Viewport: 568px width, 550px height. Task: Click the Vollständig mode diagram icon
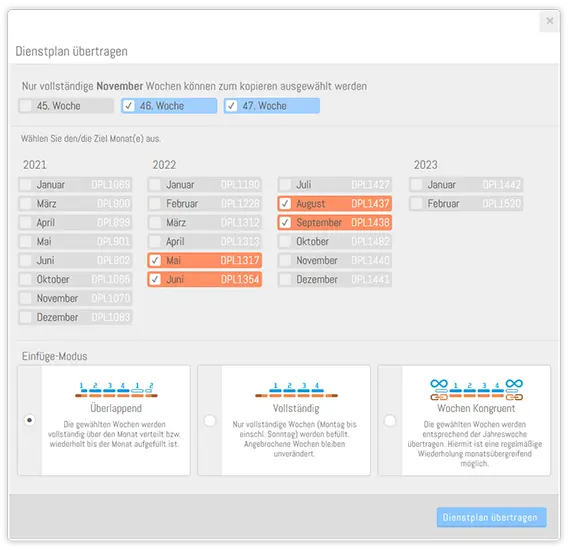(x=296, y=390)
